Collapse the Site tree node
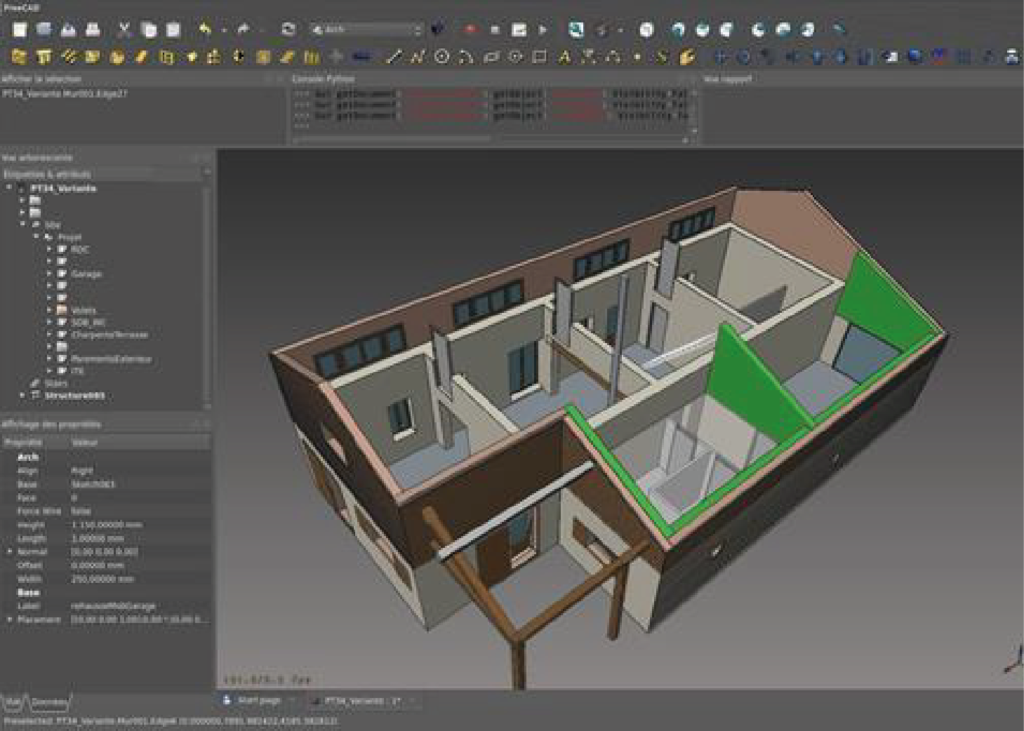Viewport: 1024px width, 731px height. (23, 225)
